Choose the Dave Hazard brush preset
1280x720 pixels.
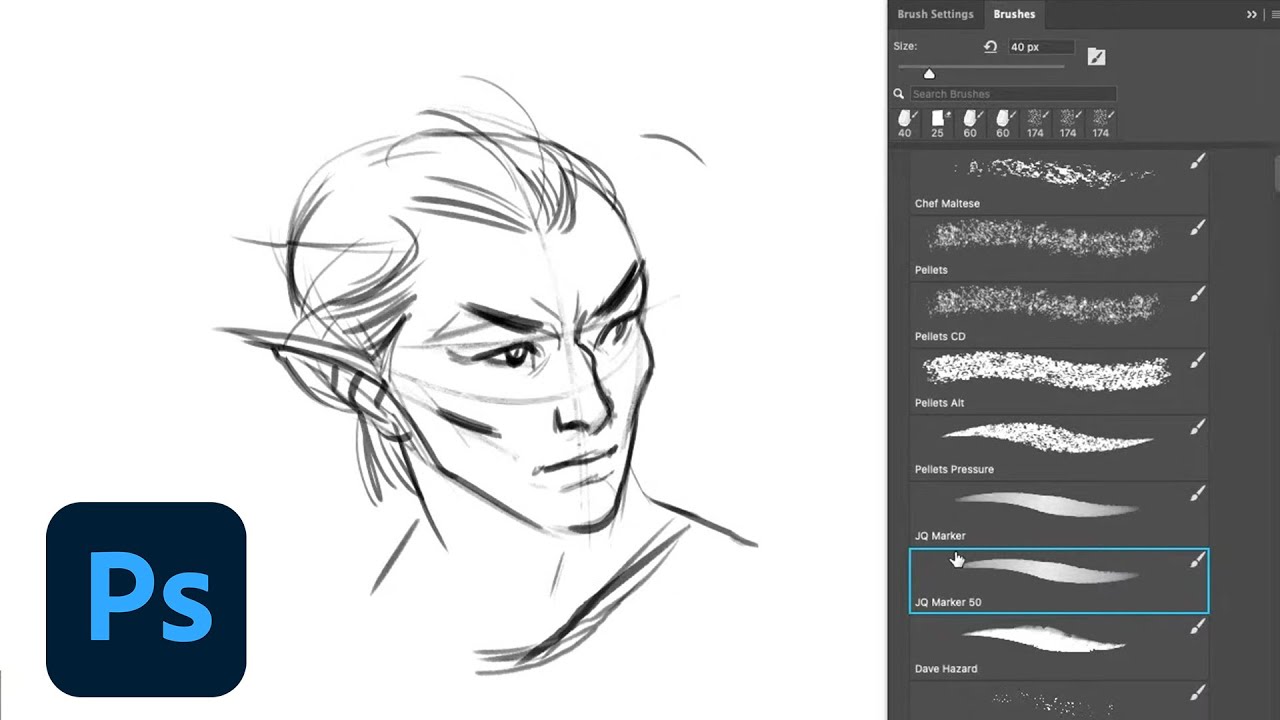point(1059,646)
